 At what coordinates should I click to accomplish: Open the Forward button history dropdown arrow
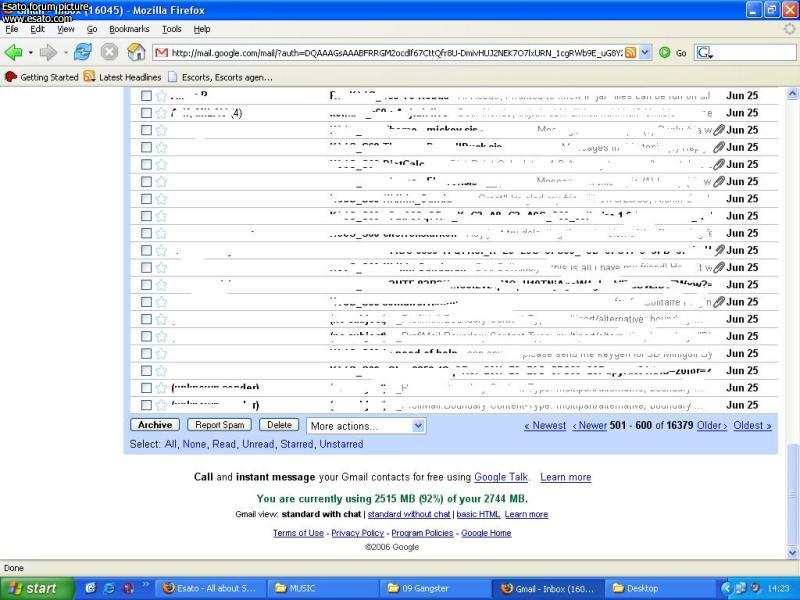tap(65, 52)
